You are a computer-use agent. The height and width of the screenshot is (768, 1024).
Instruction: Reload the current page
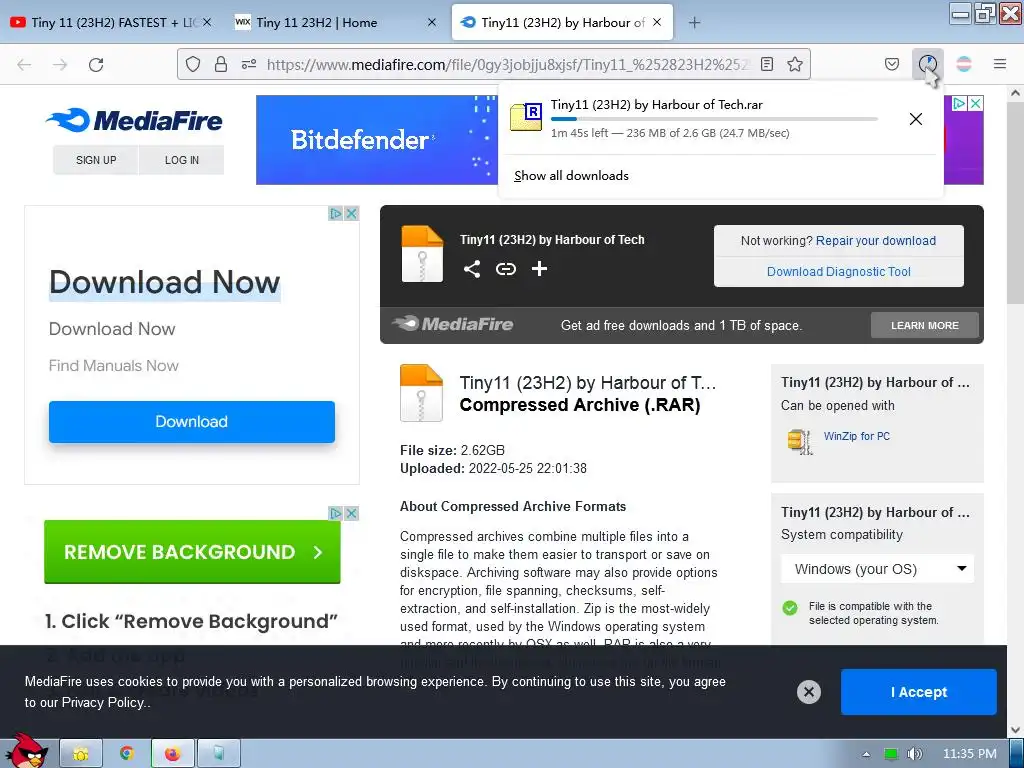96,64
